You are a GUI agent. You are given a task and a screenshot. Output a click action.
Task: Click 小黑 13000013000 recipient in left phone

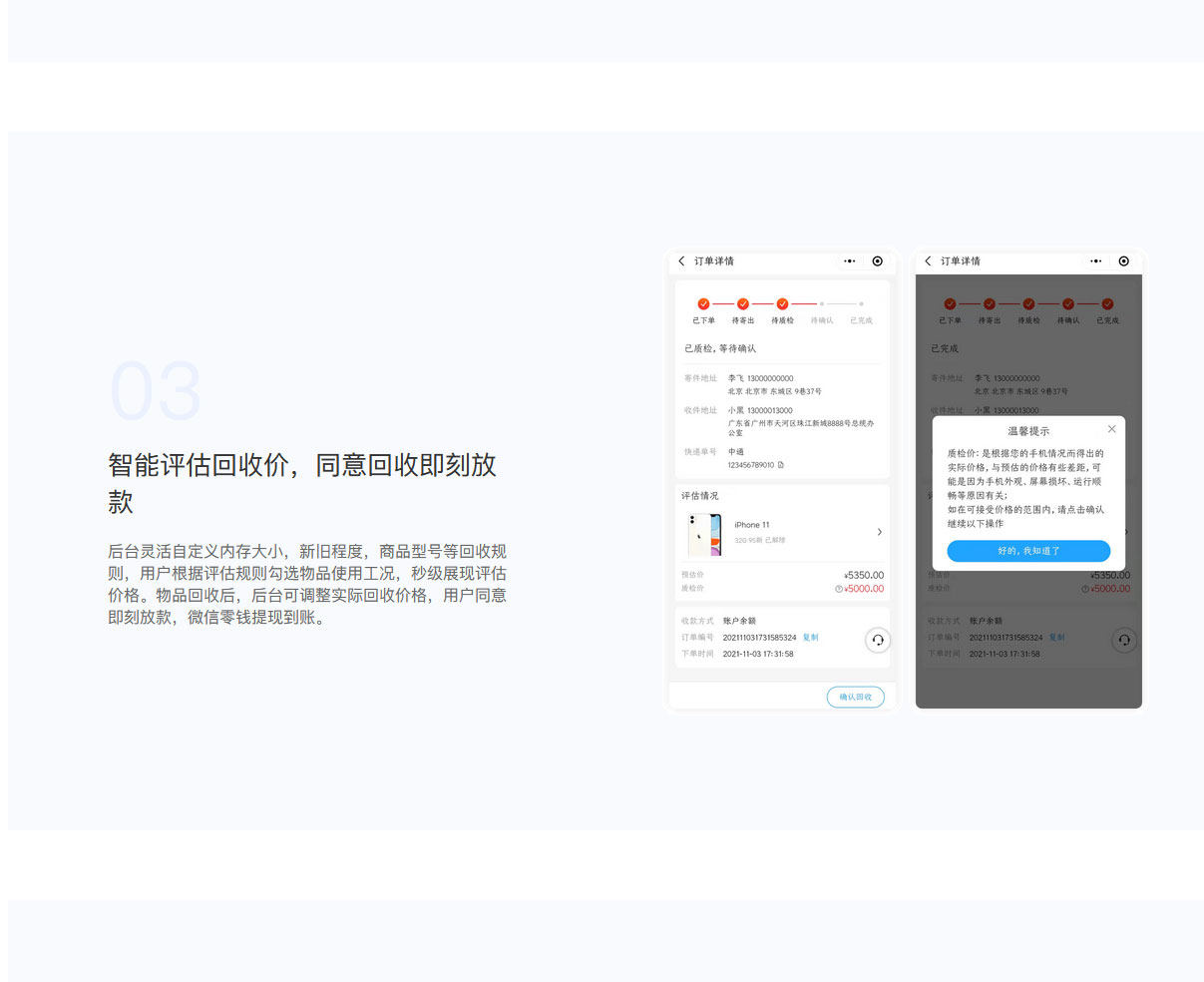[x=760, y=410]
